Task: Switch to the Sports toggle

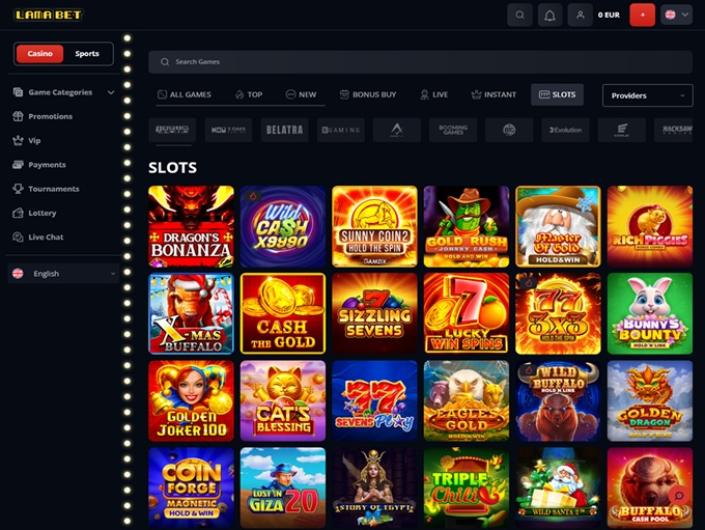Action: point(87,53)
